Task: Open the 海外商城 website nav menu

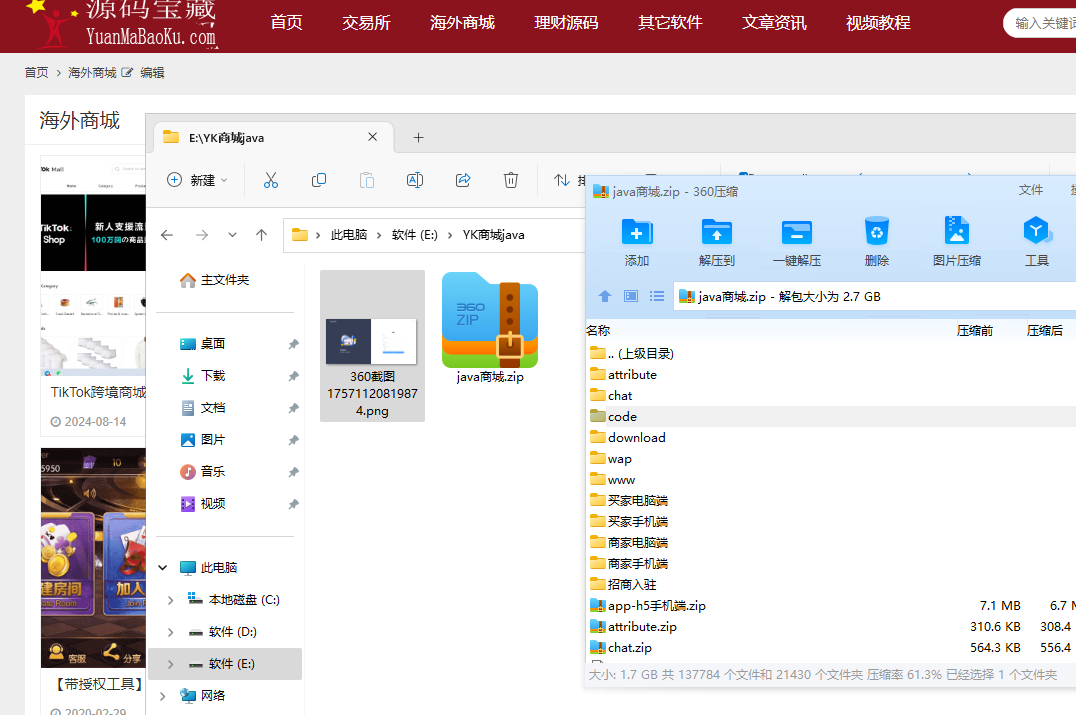Action: coord(462,22)
